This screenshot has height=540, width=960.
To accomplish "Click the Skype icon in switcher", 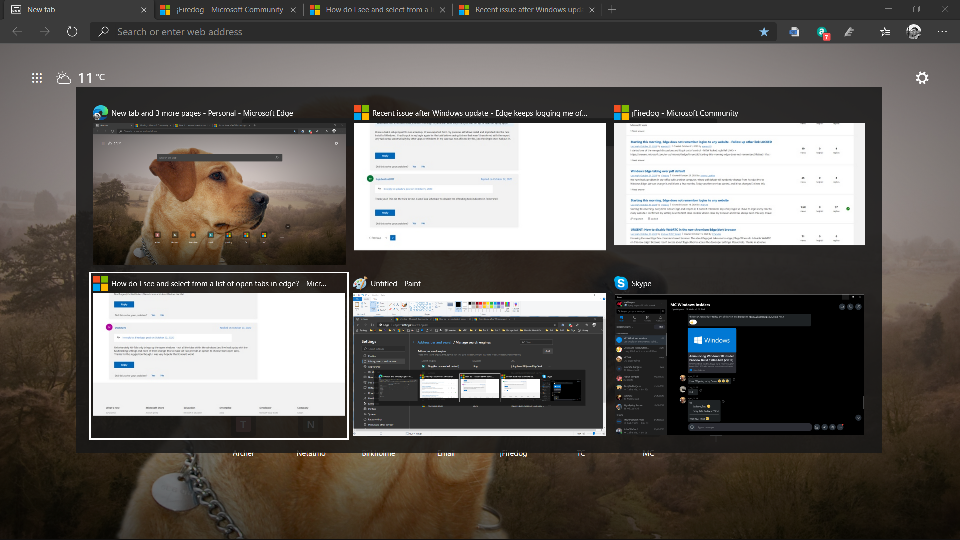I will [621, 283].
